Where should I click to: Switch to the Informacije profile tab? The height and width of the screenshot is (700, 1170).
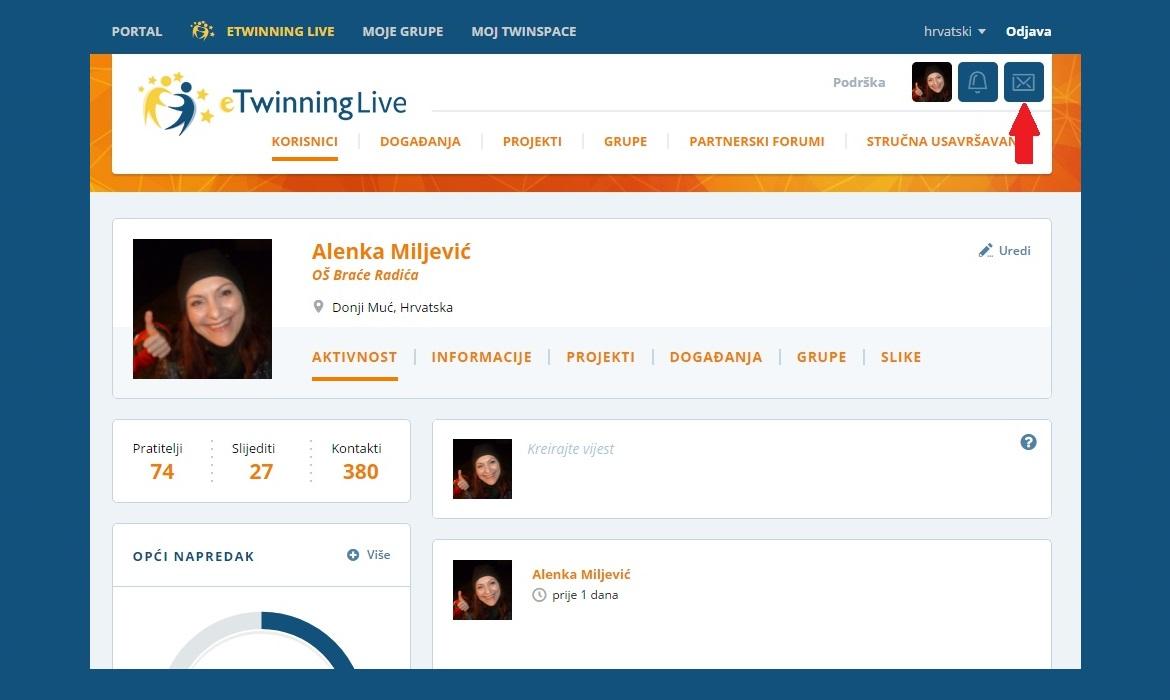(x=481, y=357)
